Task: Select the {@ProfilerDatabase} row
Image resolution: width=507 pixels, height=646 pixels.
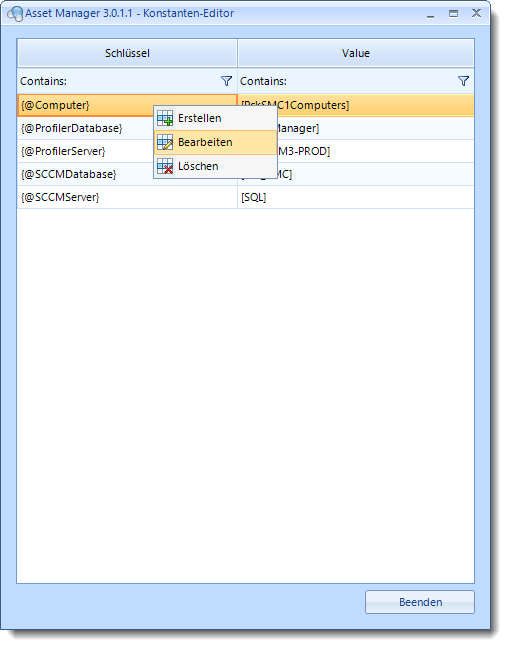Action: (x=245, y=128)
